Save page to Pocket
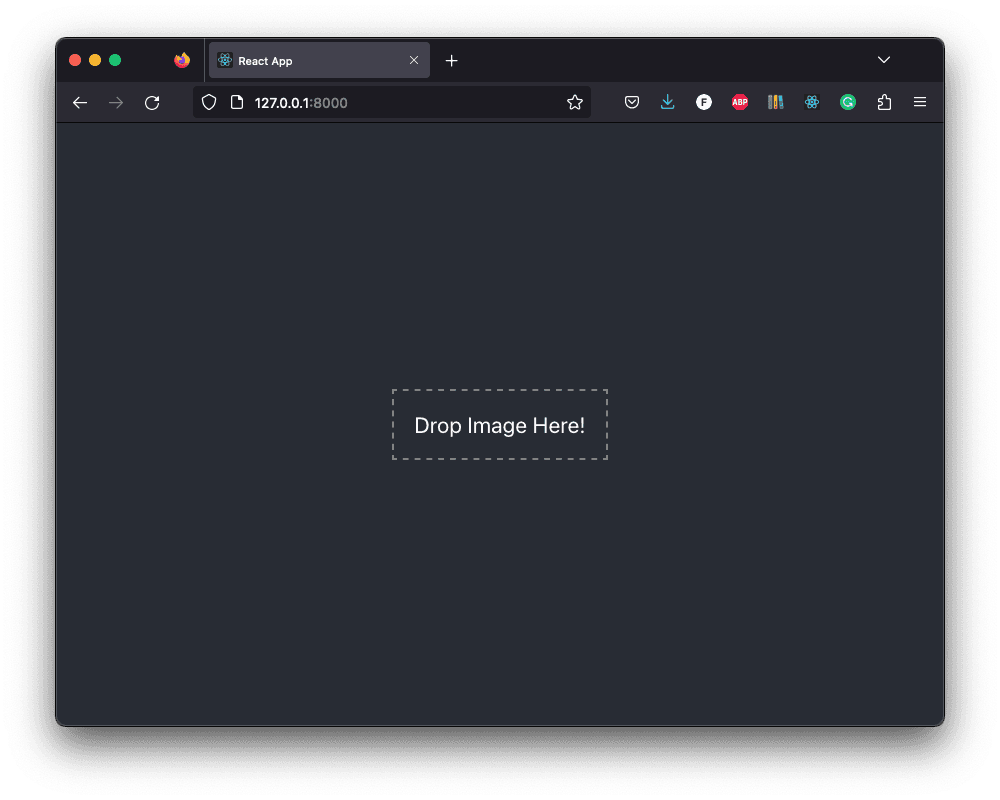1000x800 pixels. (631, 102)
